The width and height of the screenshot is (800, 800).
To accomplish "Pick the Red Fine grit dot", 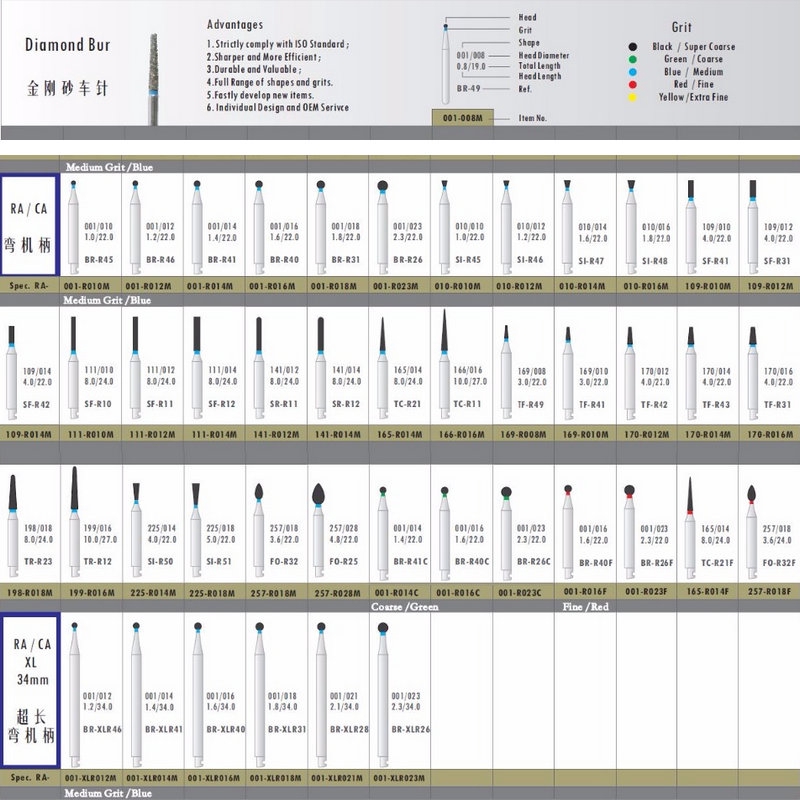I will (x=632, y=85).
